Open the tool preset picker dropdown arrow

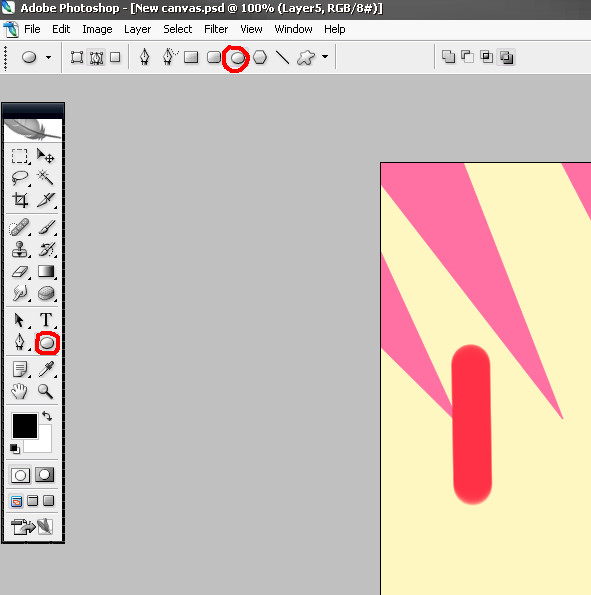pyautogui.click(x=49, y=57)
